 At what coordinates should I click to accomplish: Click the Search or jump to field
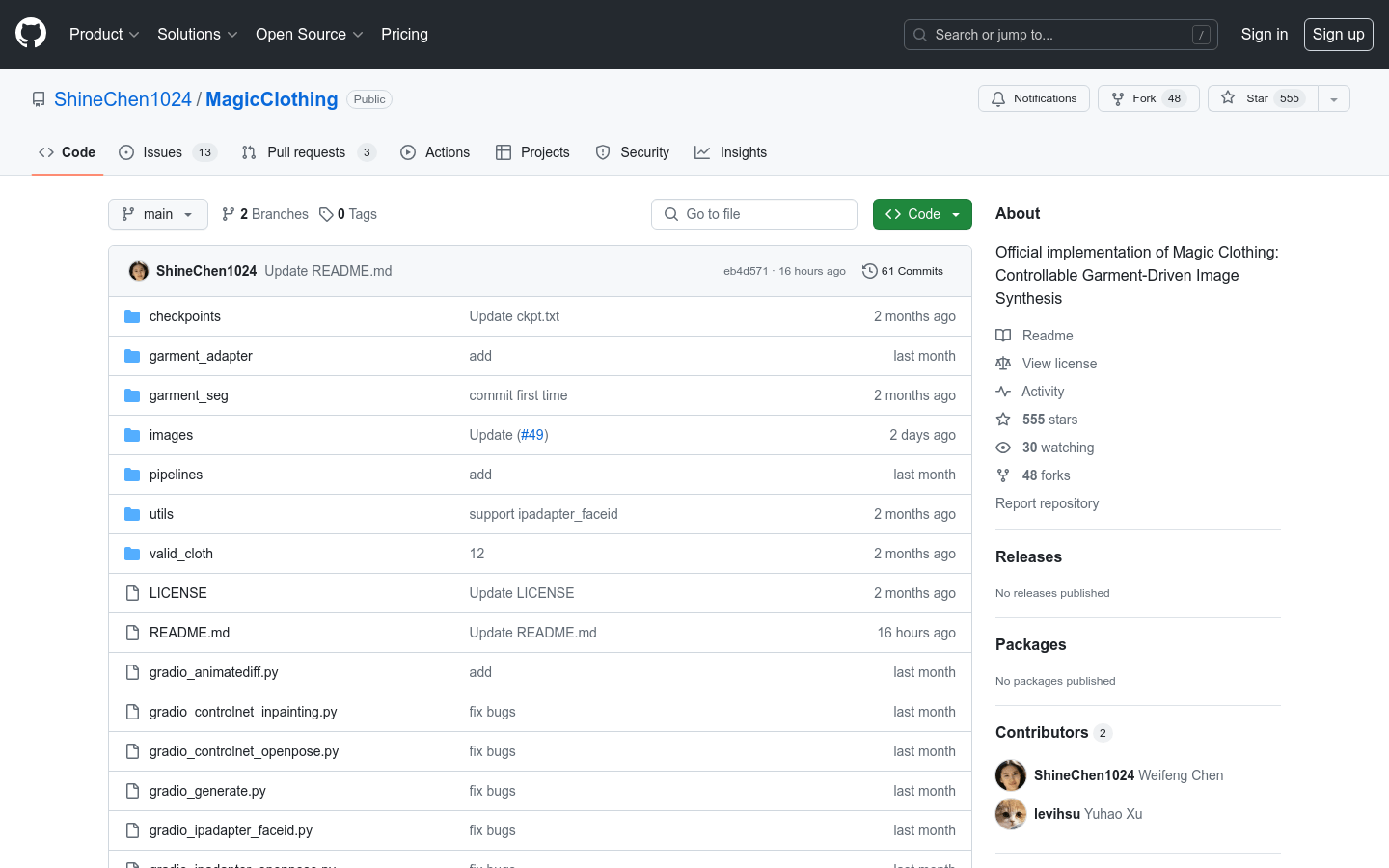click(1060, 35)
